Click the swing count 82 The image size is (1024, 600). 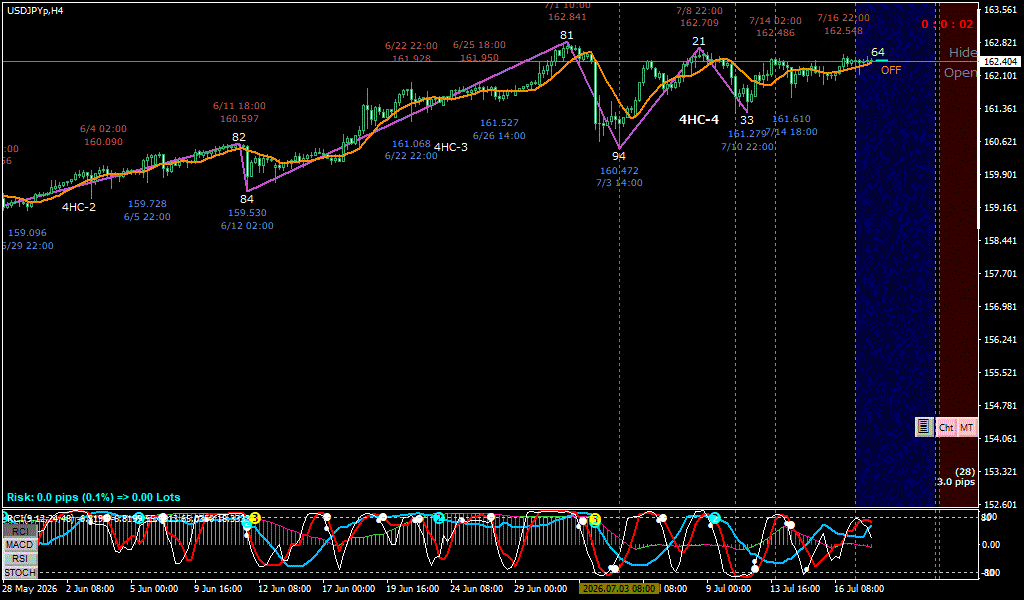[239, 137]
